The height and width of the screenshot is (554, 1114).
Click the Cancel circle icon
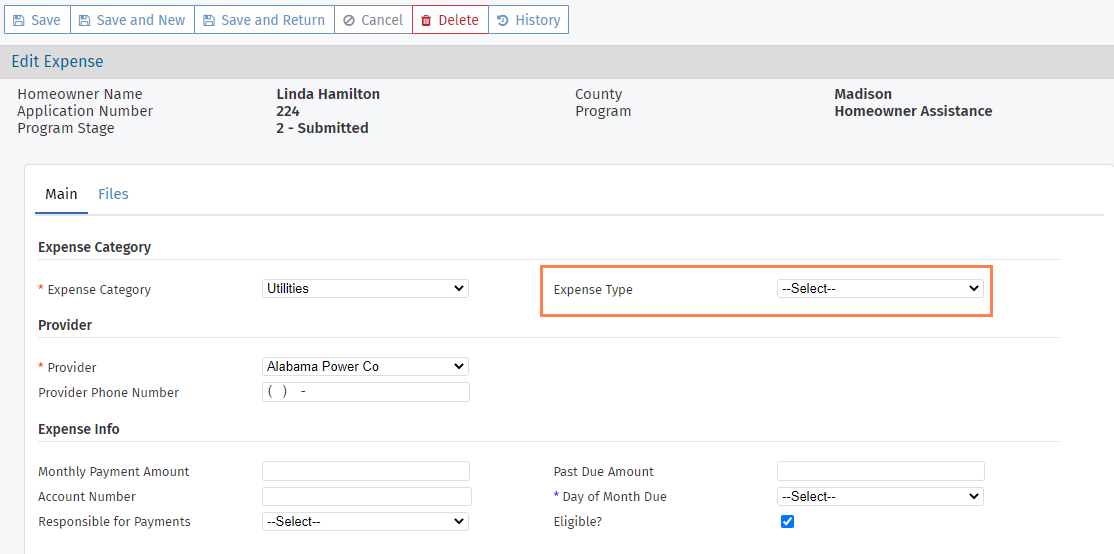tap(349, 20)
